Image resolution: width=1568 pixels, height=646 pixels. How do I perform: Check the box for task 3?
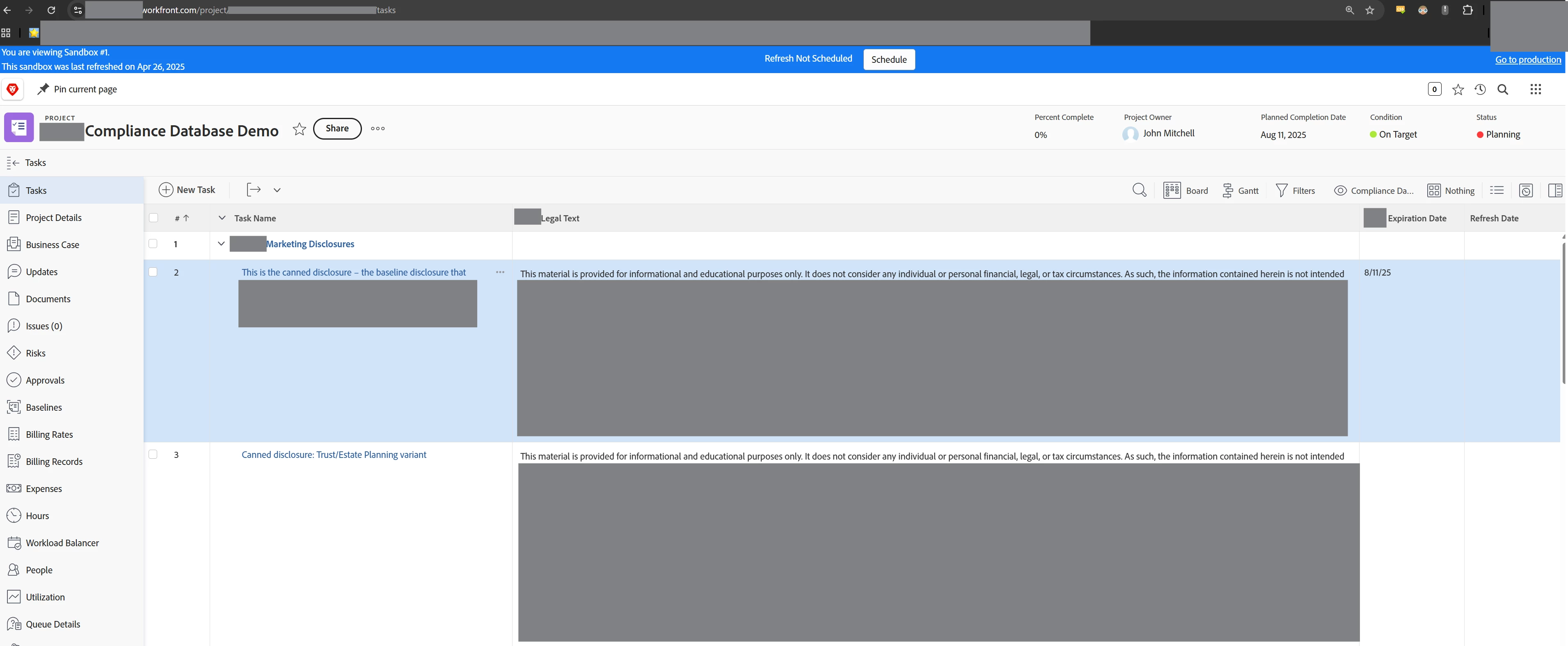tap(153, 454)
